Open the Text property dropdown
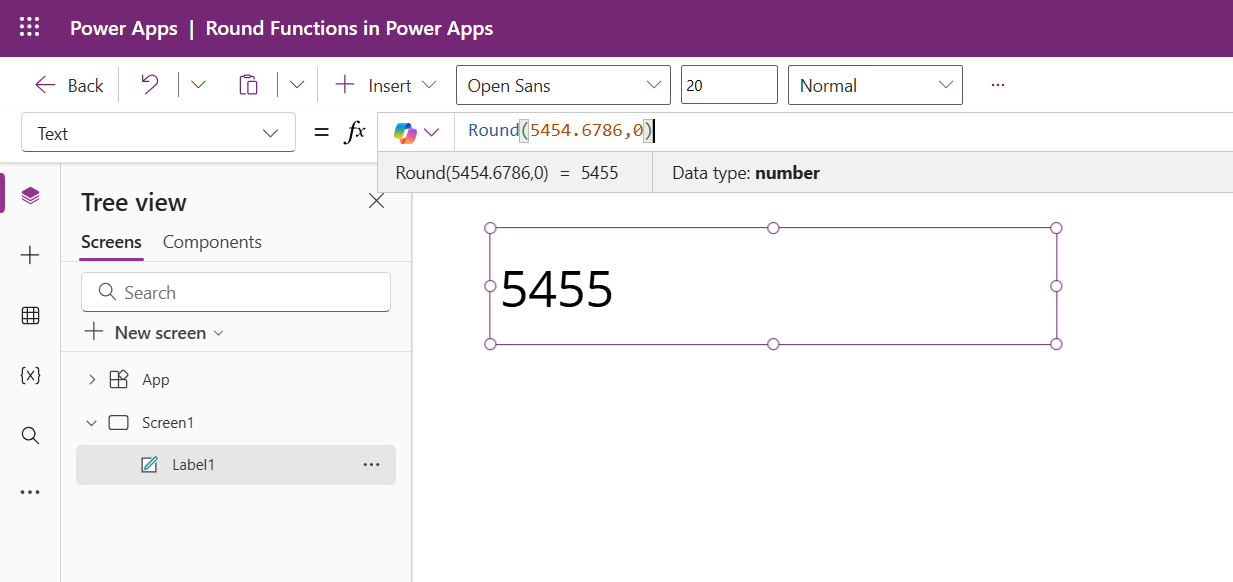The image size is (1233, 582). [157, 132]
